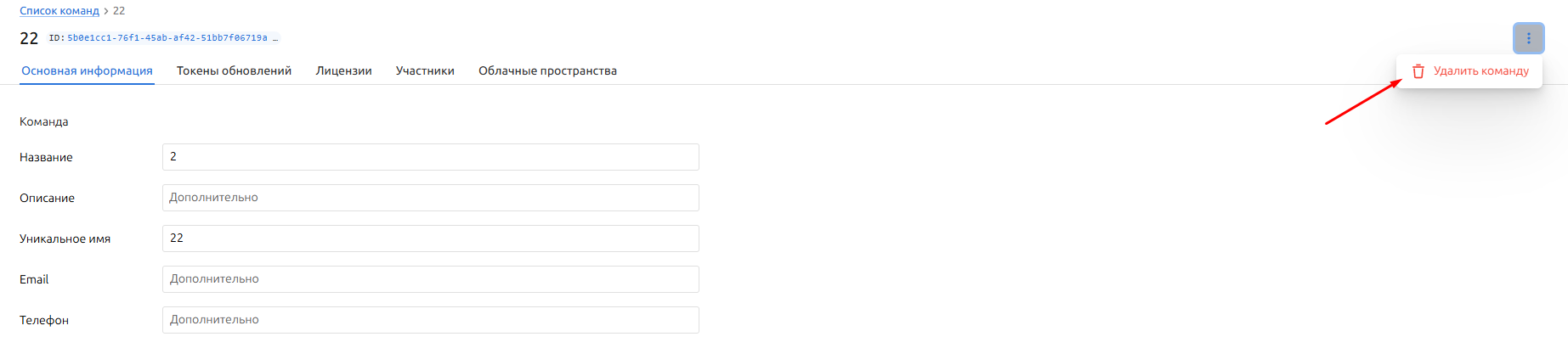This screenshot has height=348, width=1568.
Task: Click the current breadcrumb item '22'
Action: click(x=119, y=11)
